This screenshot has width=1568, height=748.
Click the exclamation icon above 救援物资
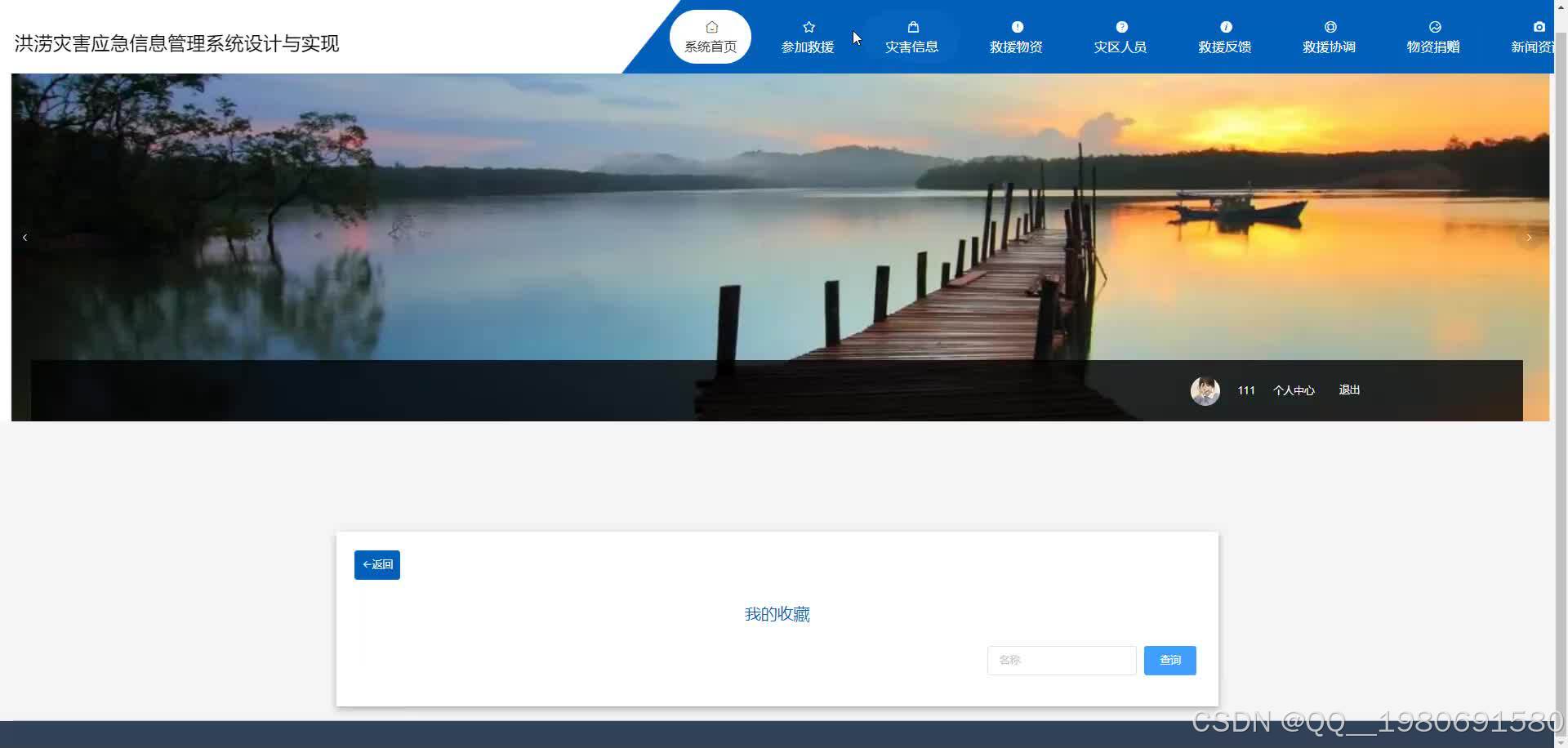1017,25
